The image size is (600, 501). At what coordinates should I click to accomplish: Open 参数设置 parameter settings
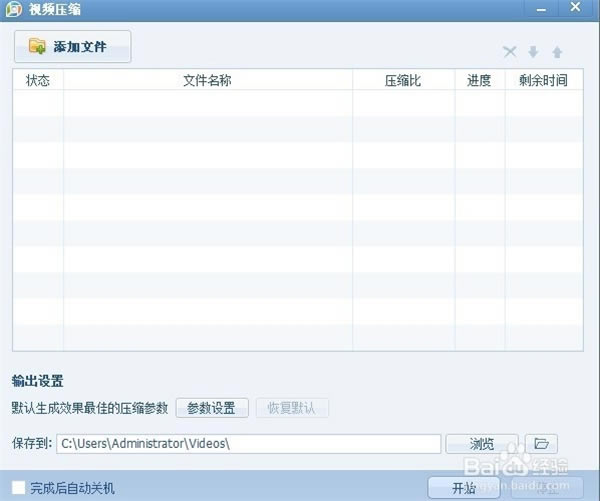(x=212, y=408)
